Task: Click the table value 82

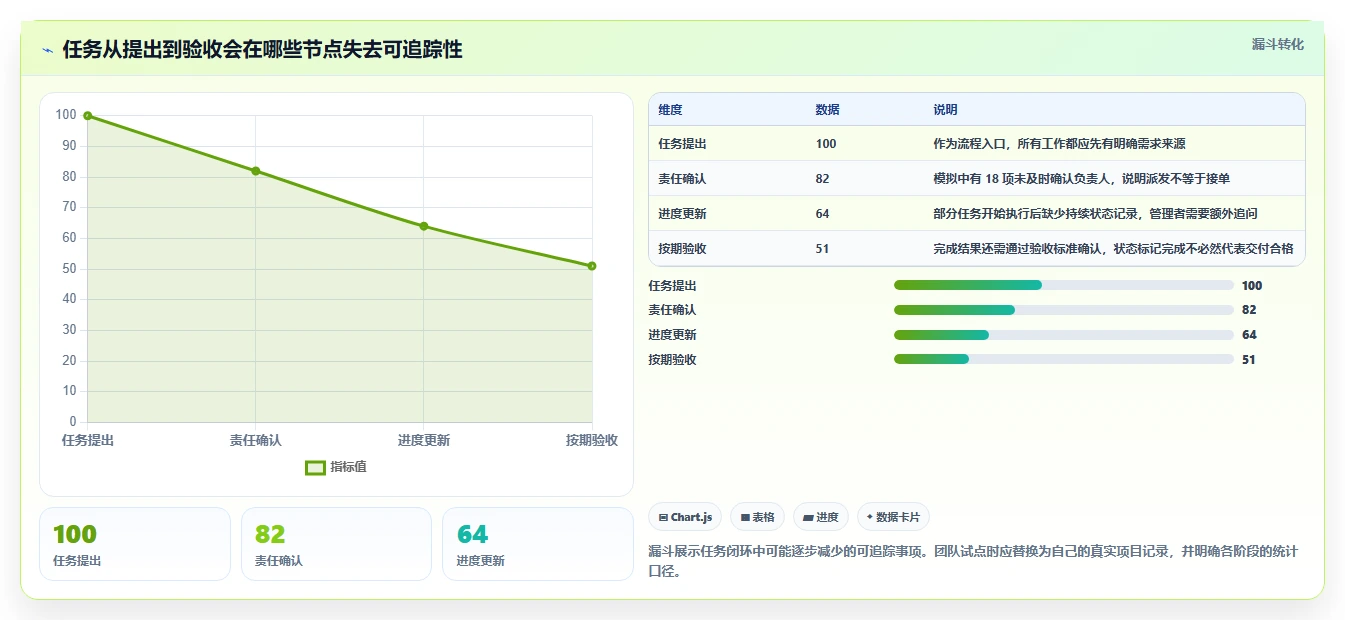Action: pyautogui.click(x=823, y=179)
